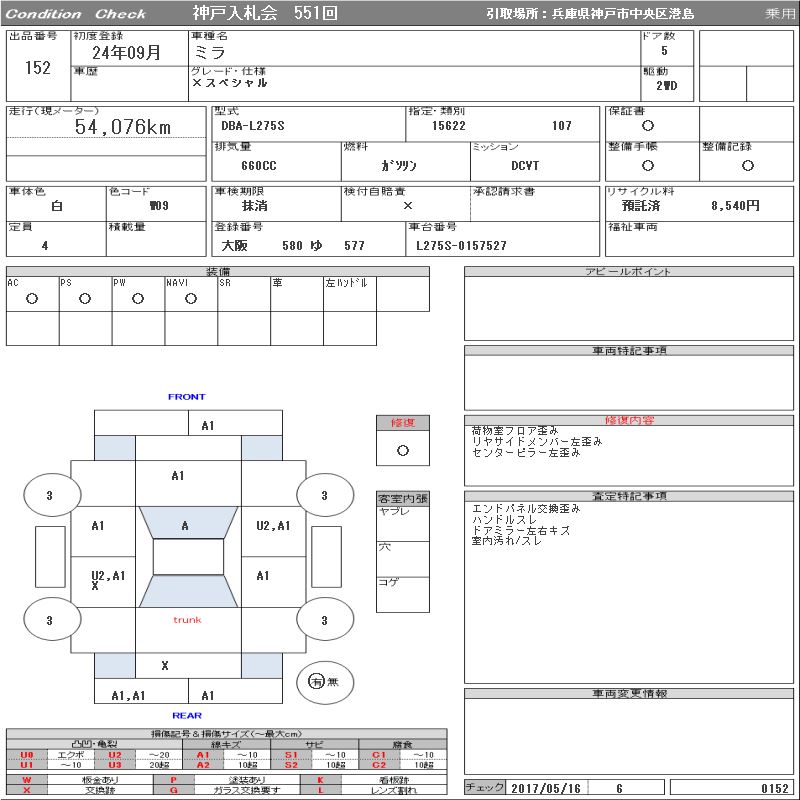This screenshot has width=800, height=800.
Task: Select the アピールポイント section header
Action: 629,272
